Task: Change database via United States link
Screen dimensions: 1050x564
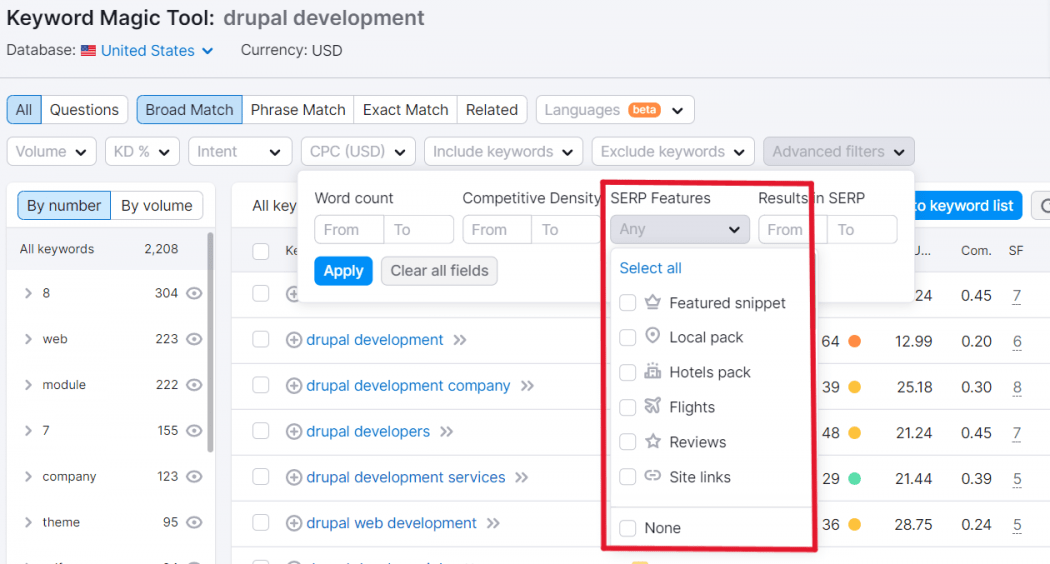Action: pos(157,51)
